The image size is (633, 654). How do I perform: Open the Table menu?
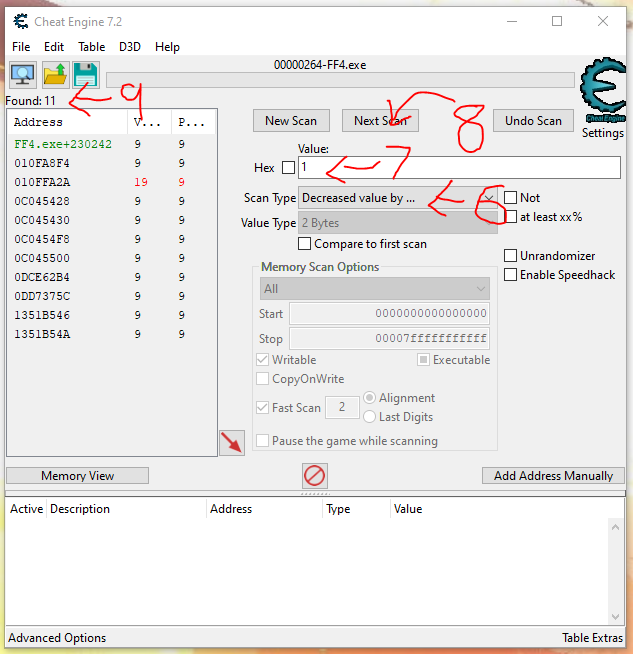(x=92, y=47)
